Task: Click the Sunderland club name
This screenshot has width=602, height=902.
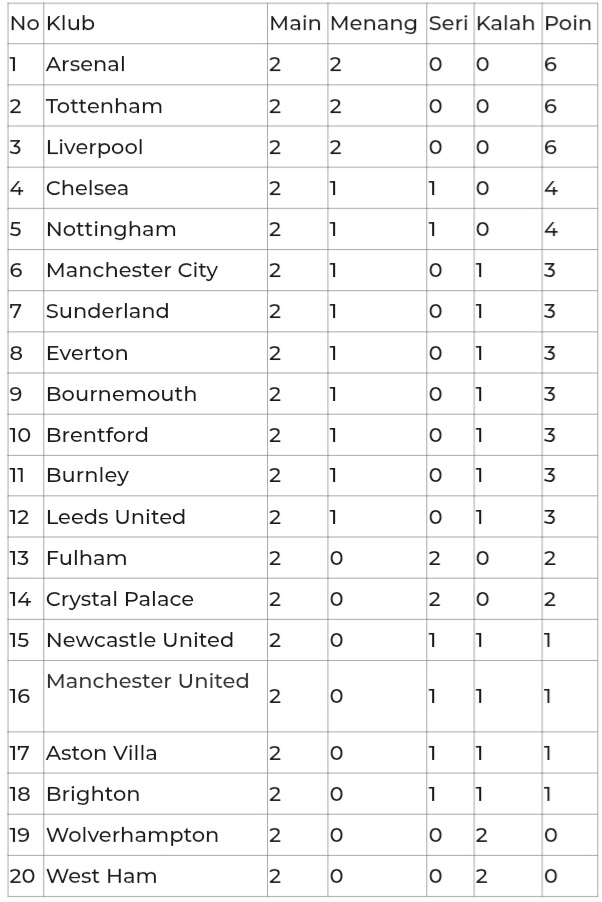Action: point(108,311)
